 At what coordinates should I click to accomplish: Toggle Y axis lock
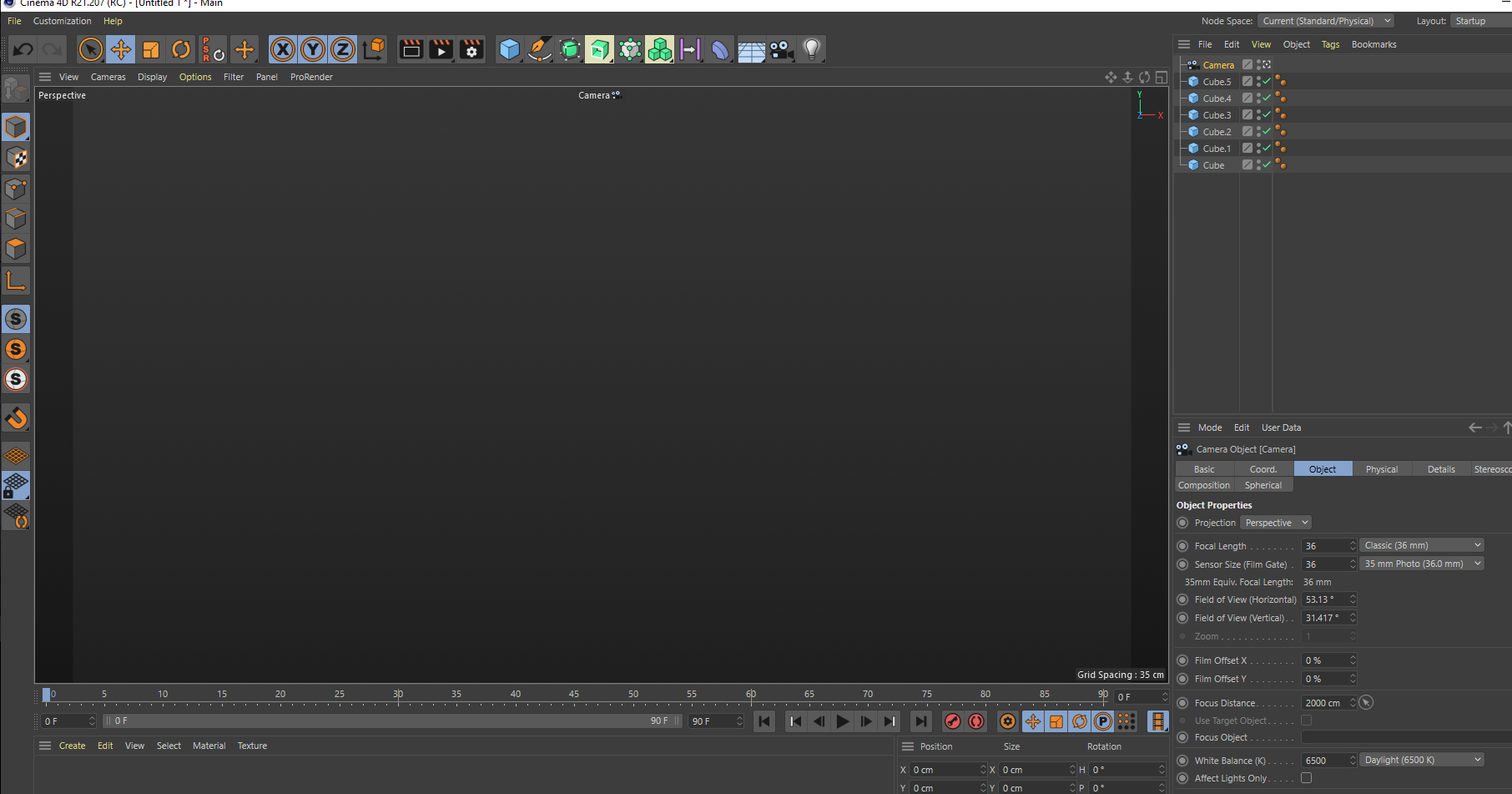click(x=313, y=49)
